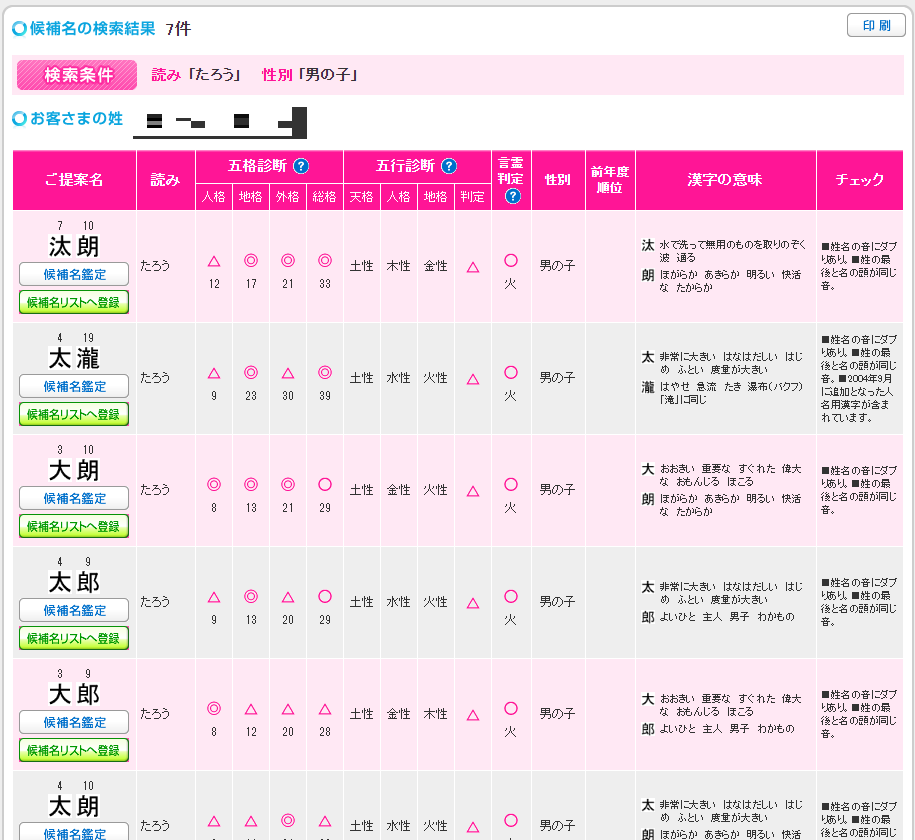Image resolution: width=915 pixels, height=840 pixels.
Task: Open 候補名鑑定 for the name 太瀧
Action: coord(74,386)
